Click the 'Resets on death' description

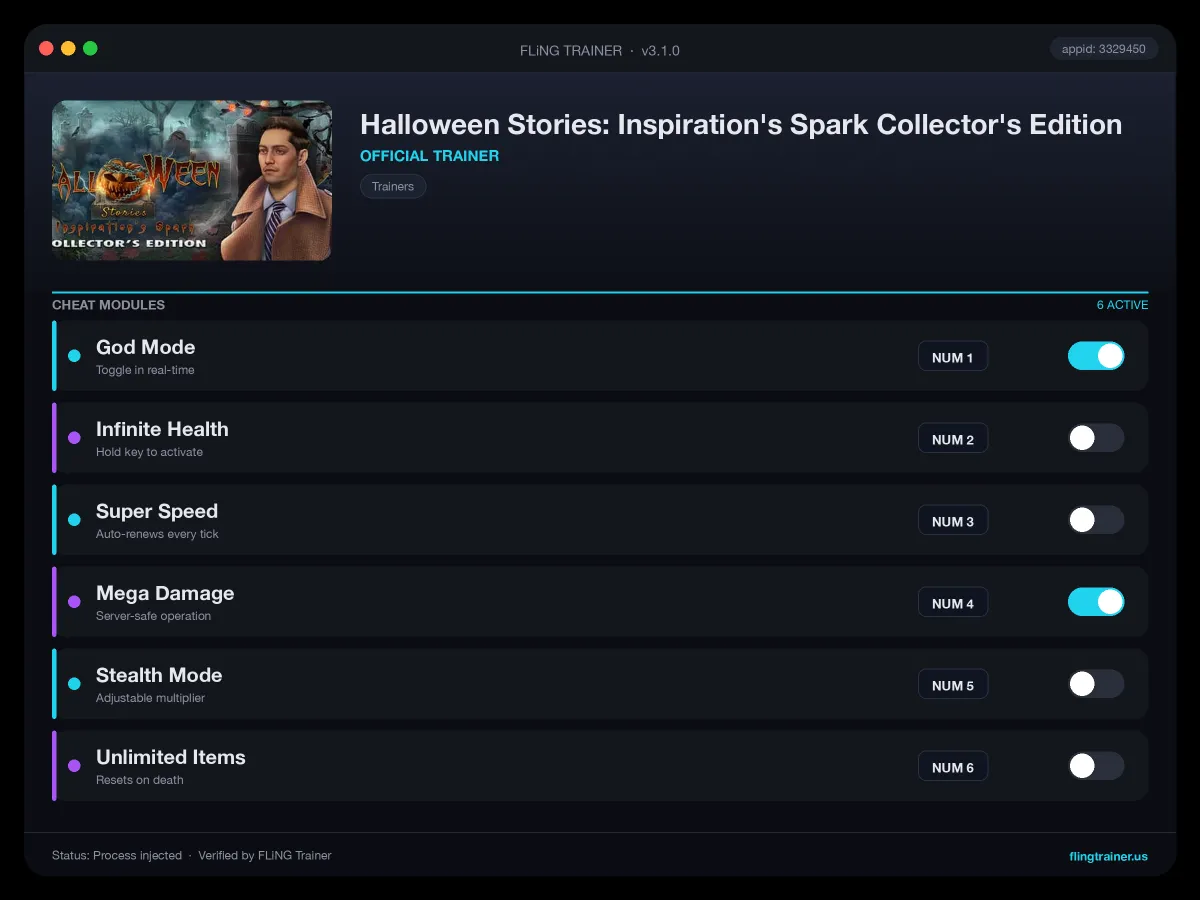(x=139, y=780)
